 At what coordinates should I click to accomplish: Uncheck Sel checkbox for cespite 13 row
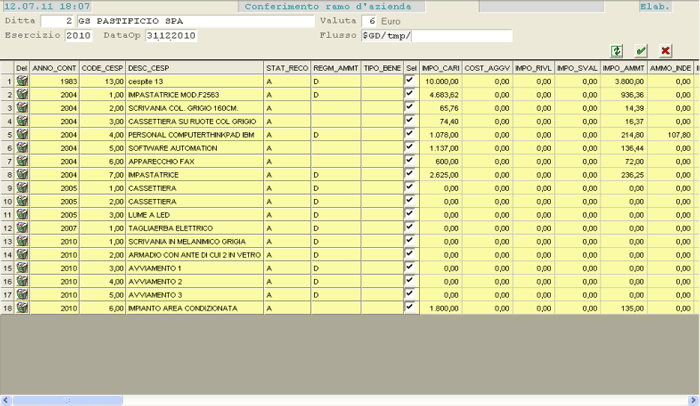(x=409, y=80)
